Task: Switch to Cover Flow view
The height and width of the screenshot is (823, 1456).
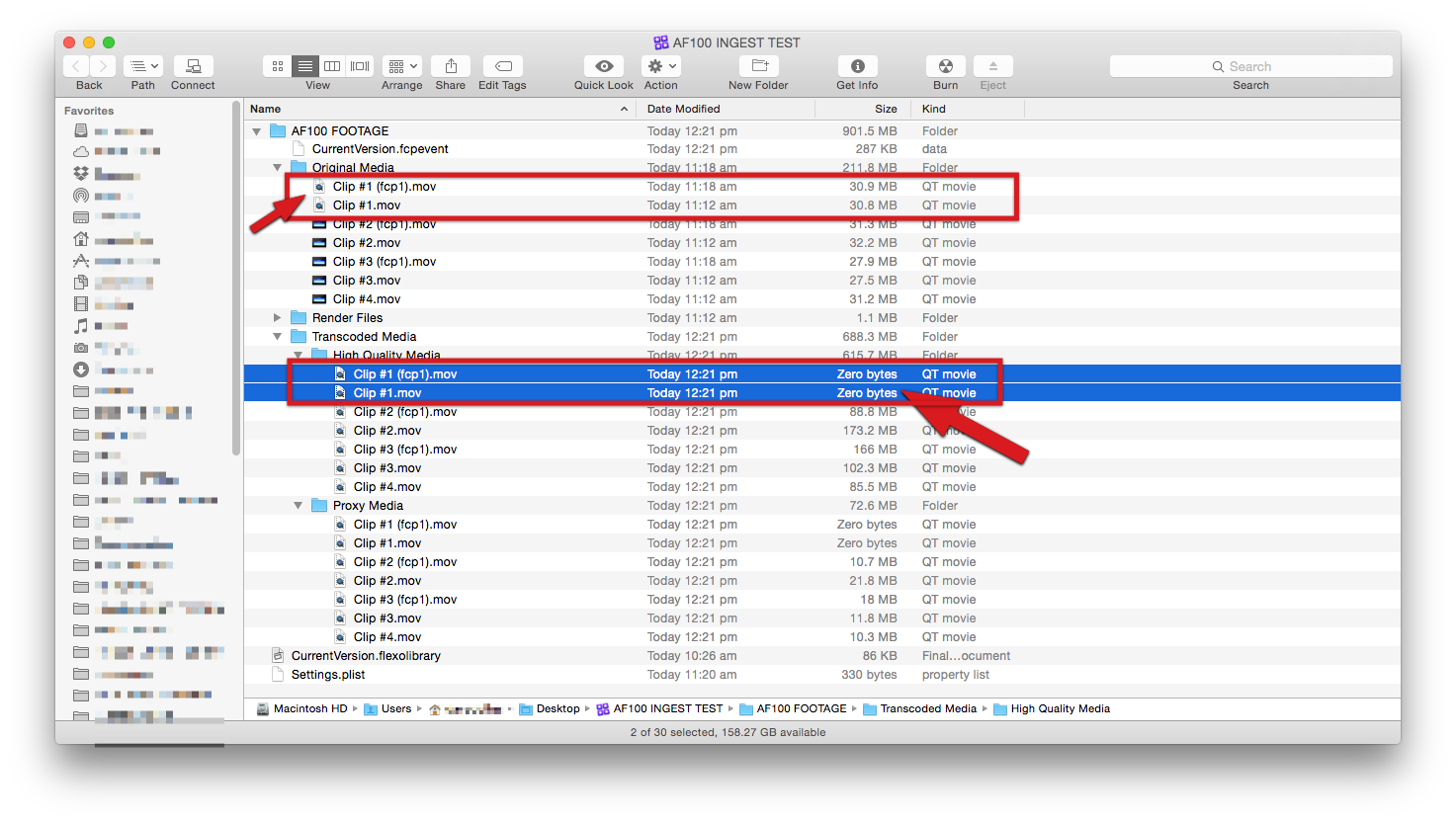Action: pyautogui.click(x=360, y=65)
